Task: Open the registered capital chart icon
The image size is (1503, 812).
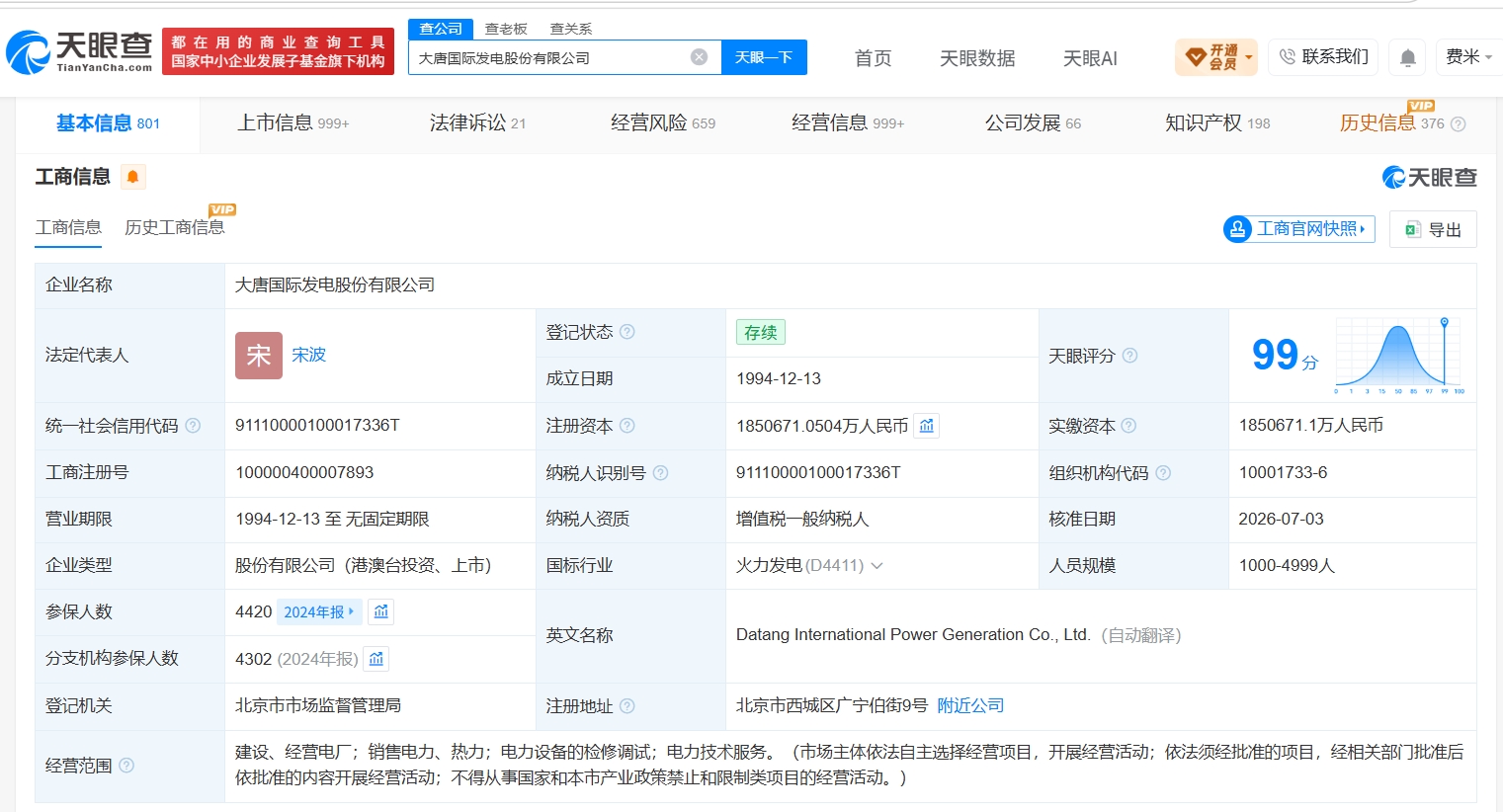Action: click(x=926, y=426)
